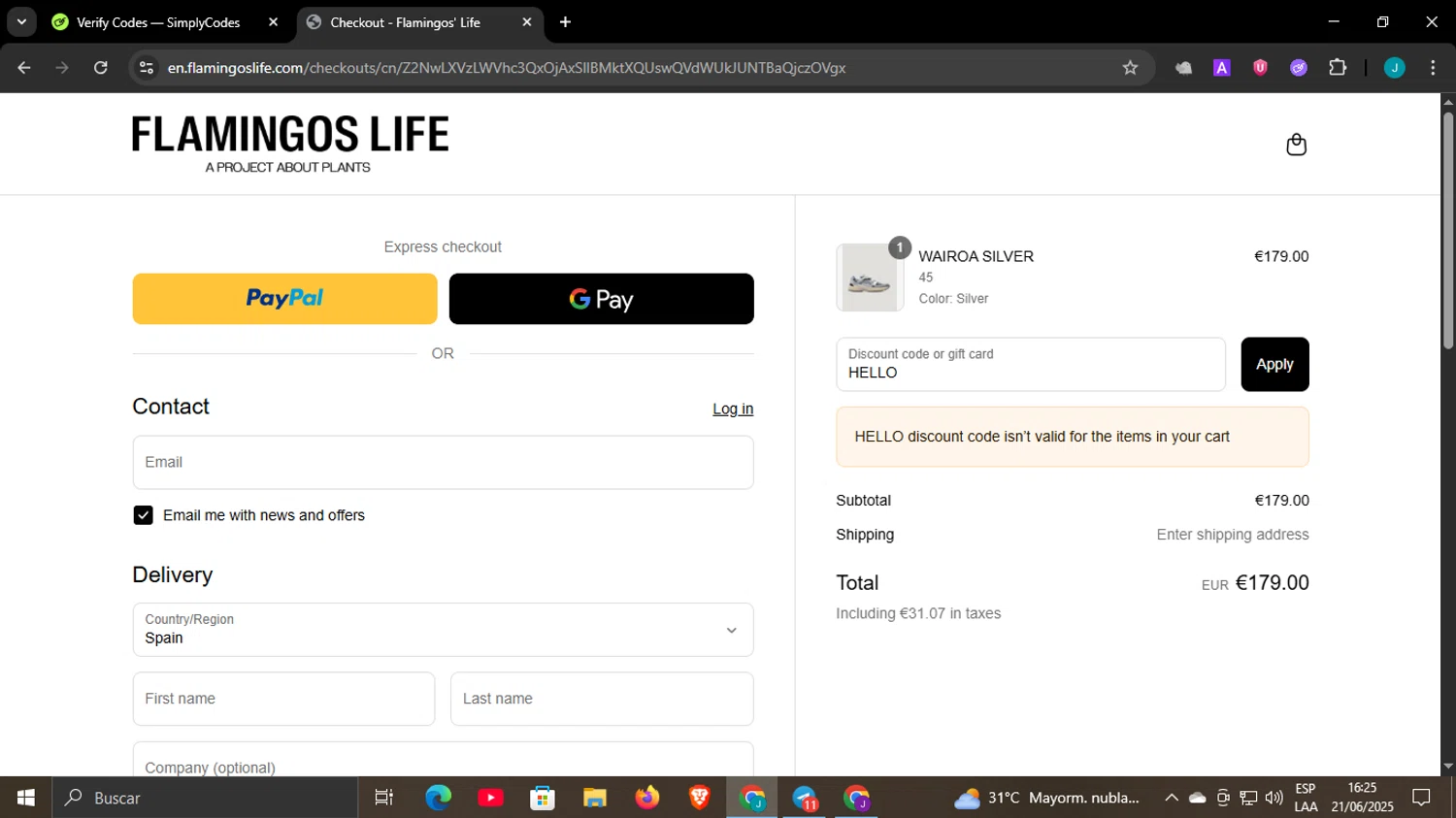
Task: Close the Checkout Flamingos' Life tab
Action: tap(527, 22)
